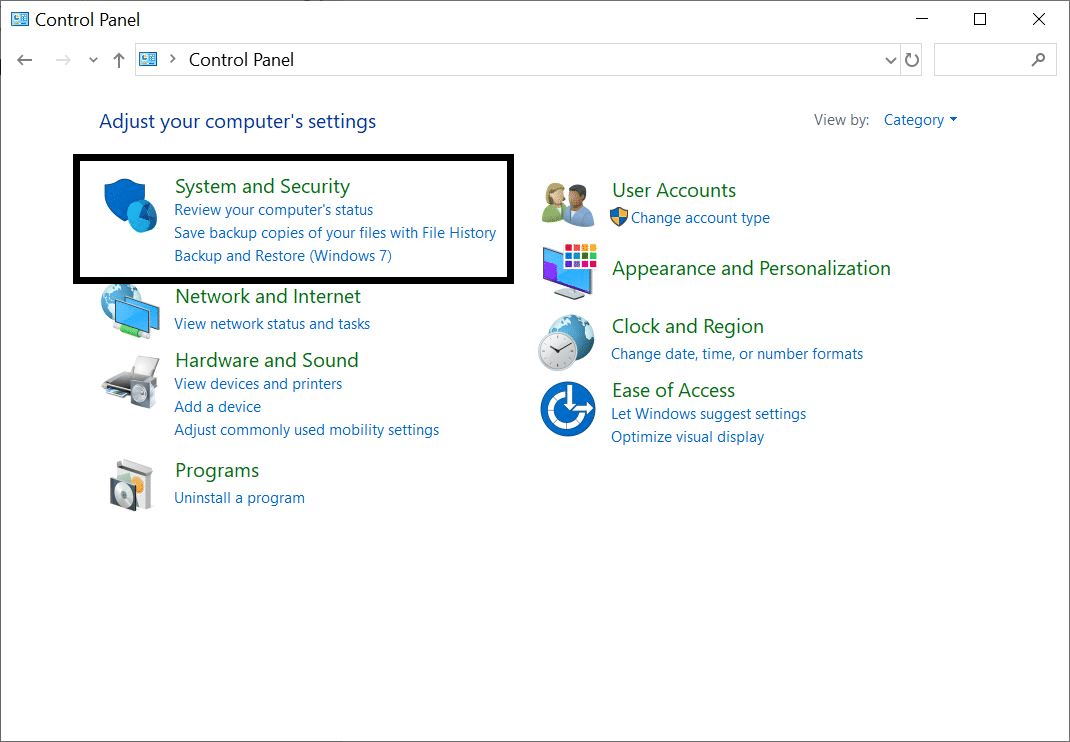Expand the address bar history dropdown arrow
Screen dimensions: 1070x742
pyautogui.click(x=890, y=59)
